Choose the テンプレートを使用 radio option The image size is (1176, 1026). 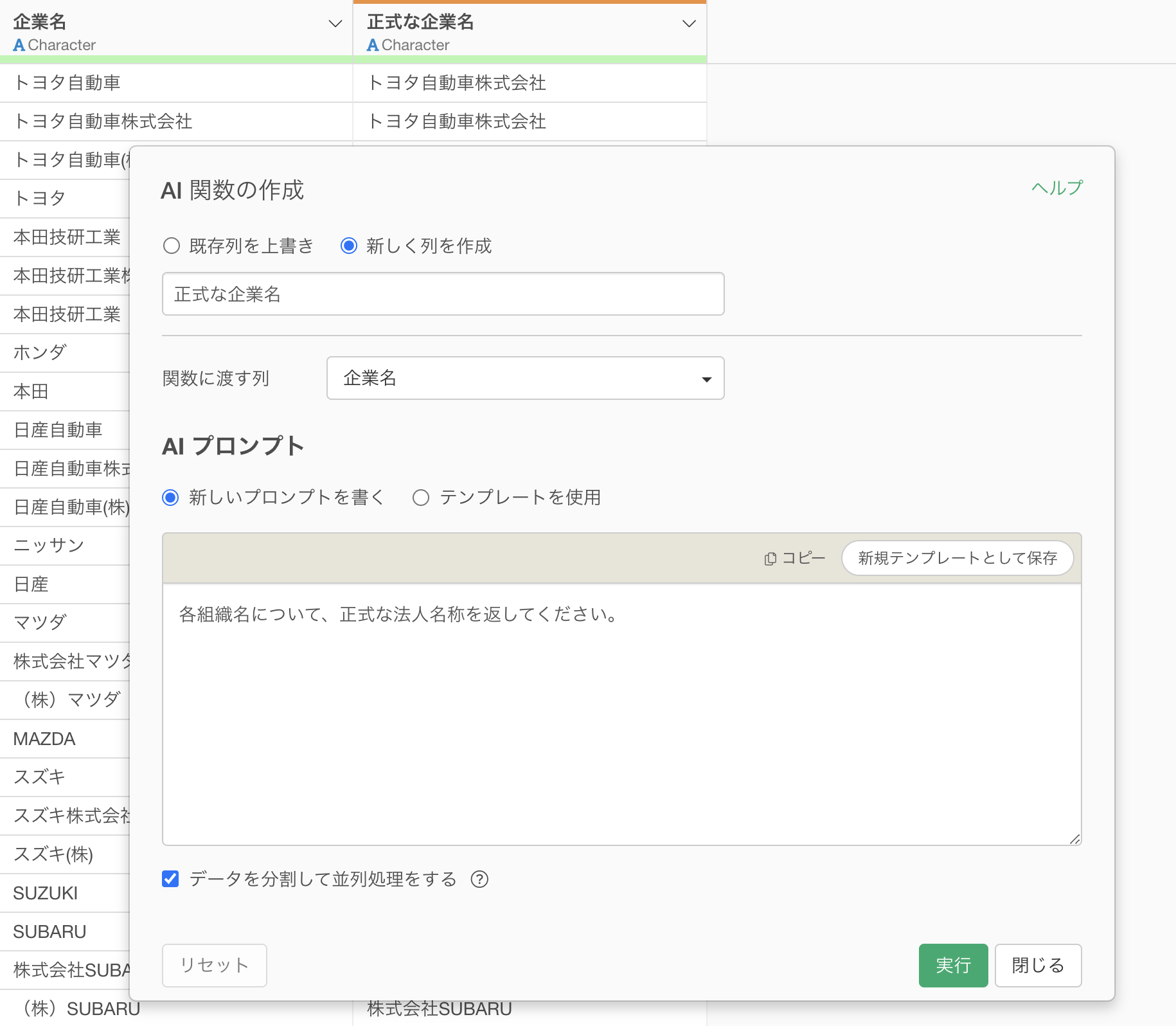point(421,498)
